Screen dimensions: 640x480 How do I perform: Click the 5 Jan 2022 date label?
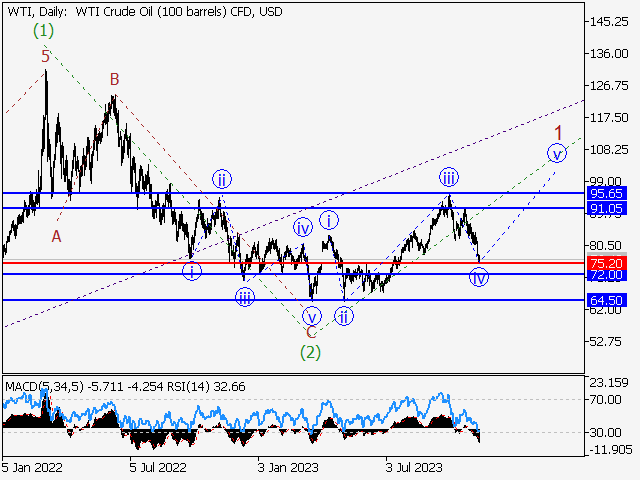click(x=32, y=467)
